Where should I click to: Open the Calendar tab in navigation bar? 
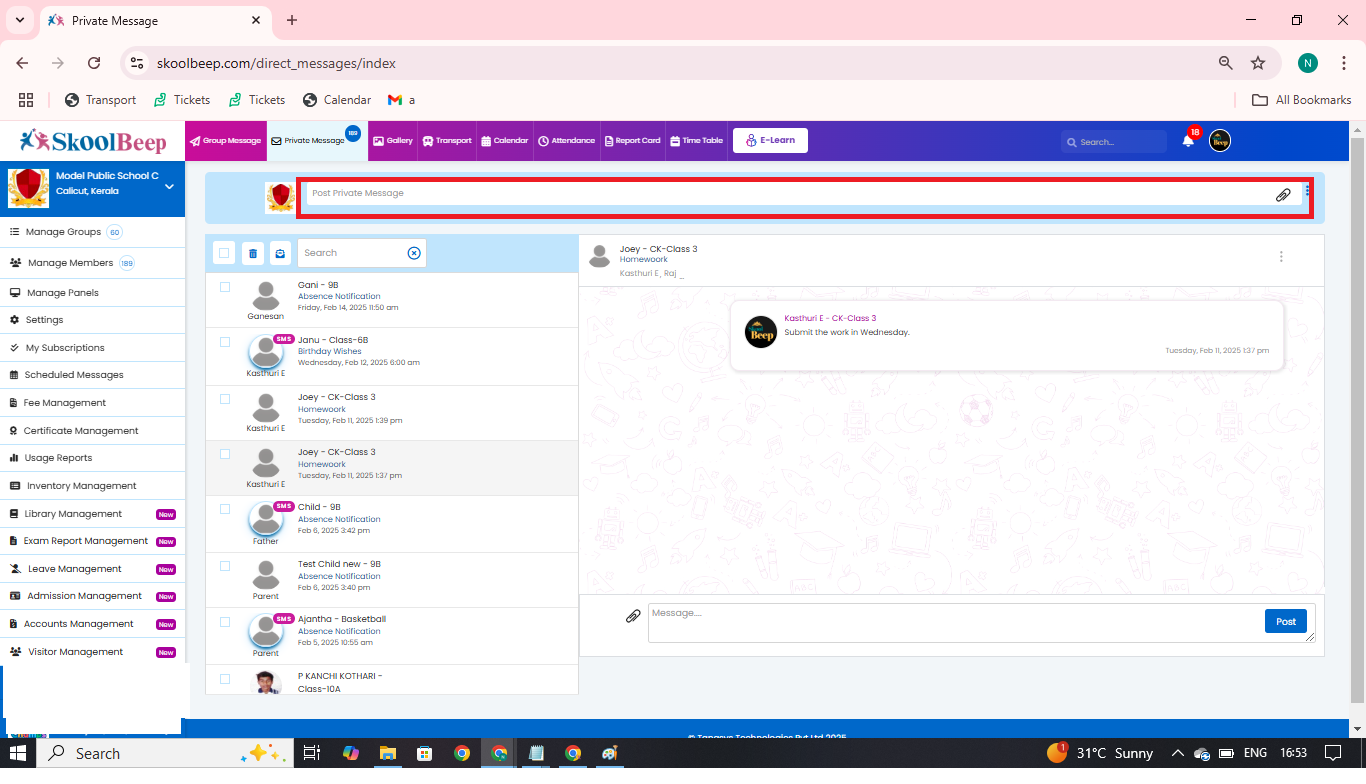point(504,141)
